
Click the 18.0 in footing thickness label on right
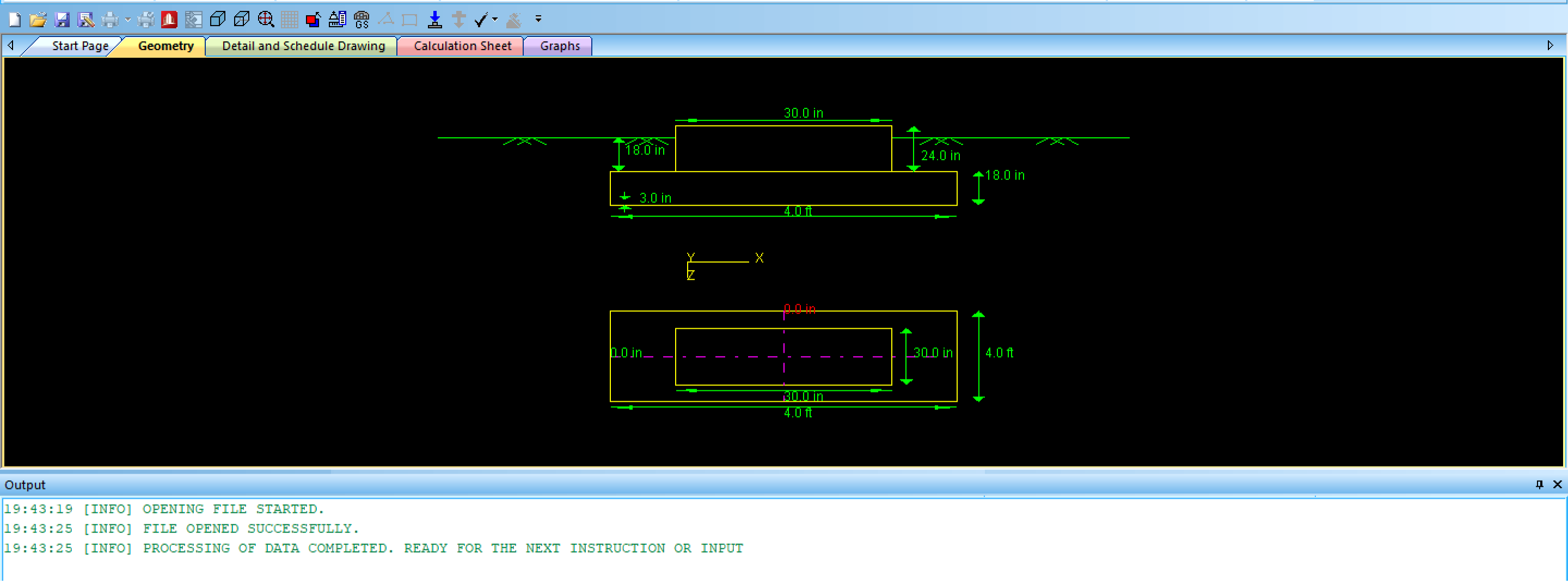coord(1005,176)
